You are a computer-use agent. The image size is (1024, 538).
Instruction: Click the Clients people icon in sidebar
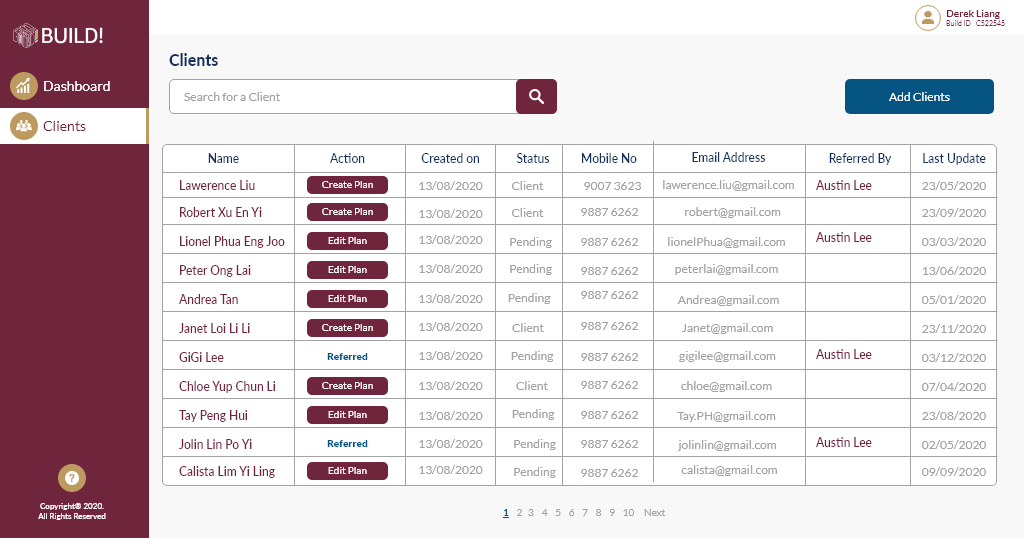click(x=23, y=126)
